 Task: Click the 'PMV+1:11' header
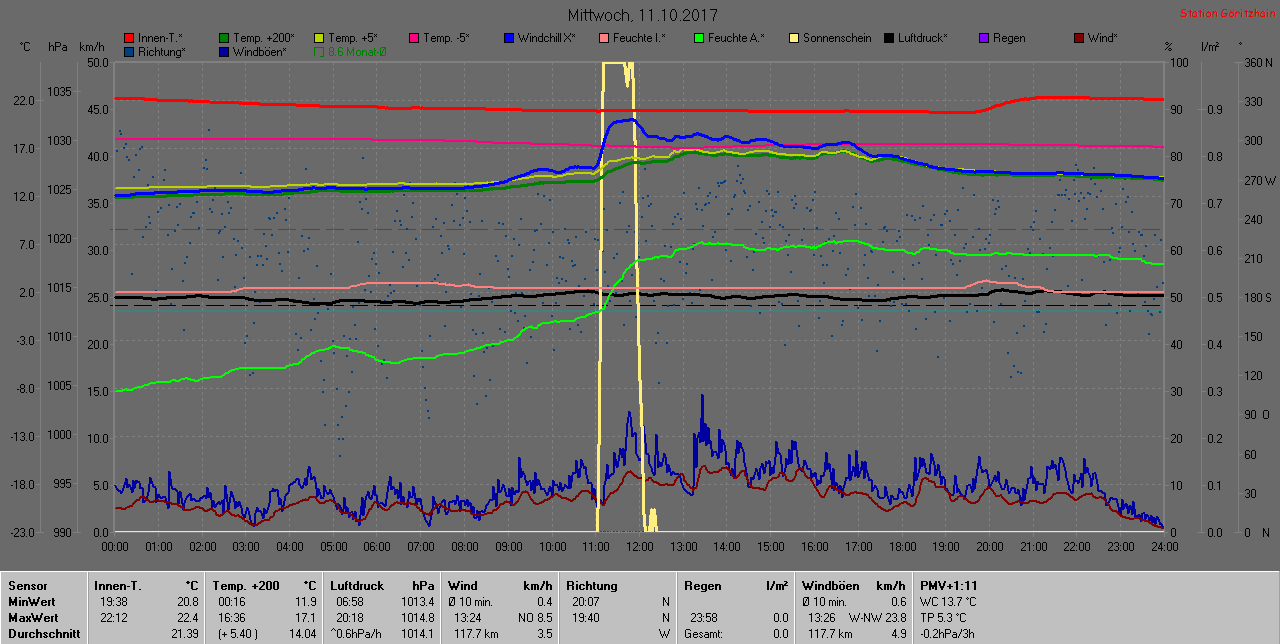coord(948,585)
